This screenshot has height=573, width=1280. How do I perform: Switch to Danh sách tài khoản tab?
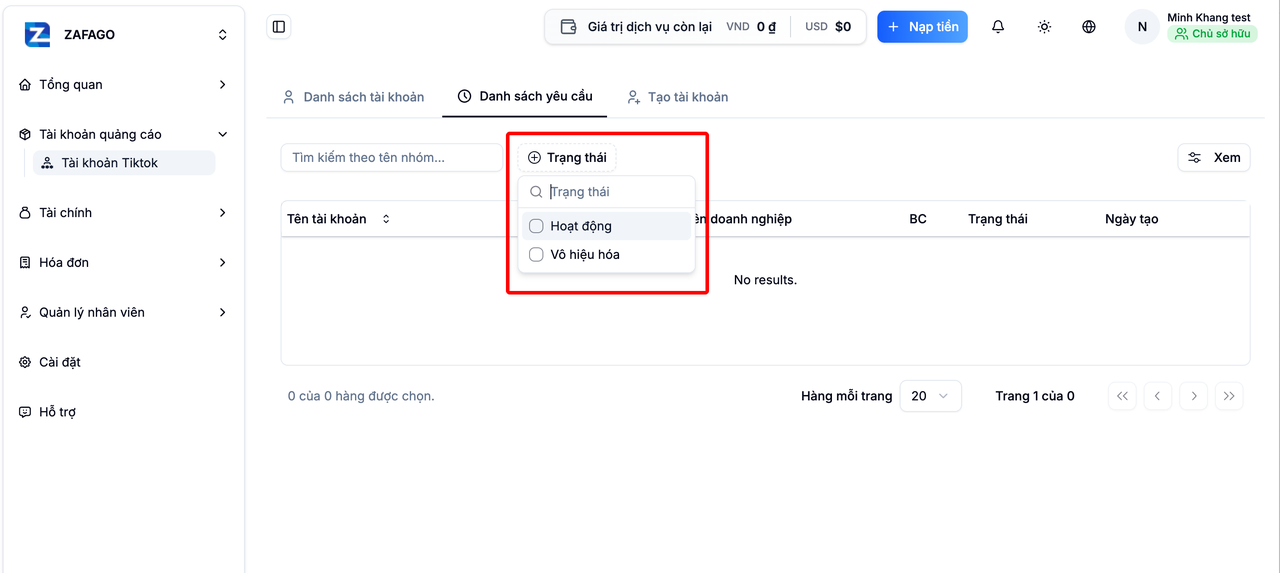point(353,97)
